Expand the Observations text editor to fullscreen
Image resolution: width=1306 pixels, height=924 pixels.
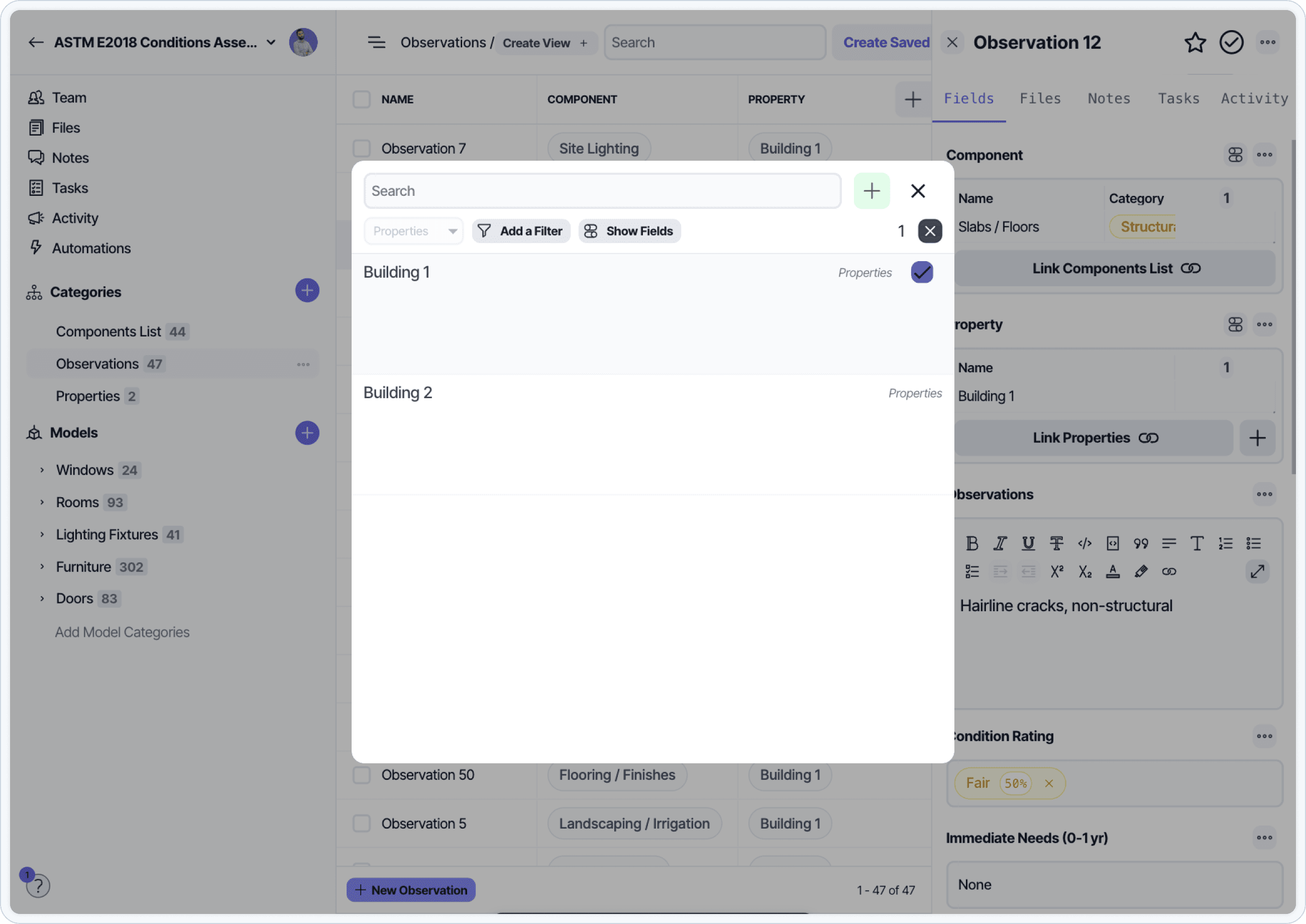coord(1257,571)
